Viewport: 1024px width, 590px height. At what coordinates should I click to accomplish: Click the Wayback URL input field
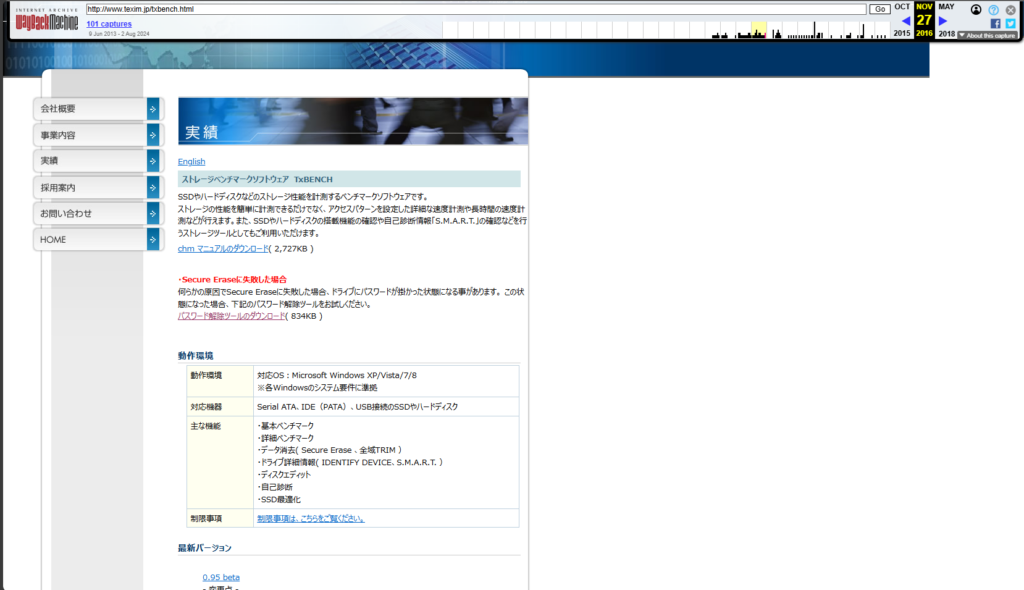pos(475,9)
